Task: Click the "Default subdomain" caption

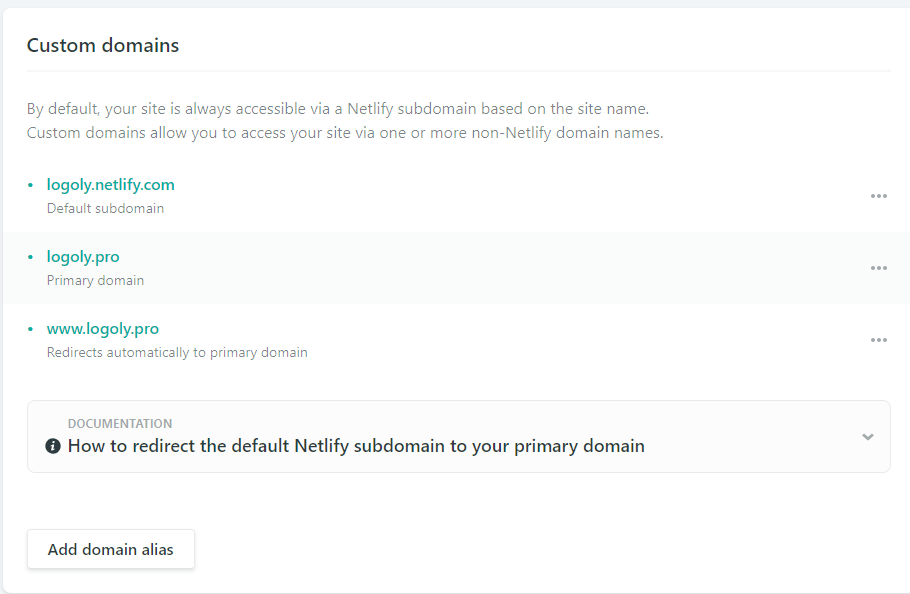Action: [x=105, y=209]
